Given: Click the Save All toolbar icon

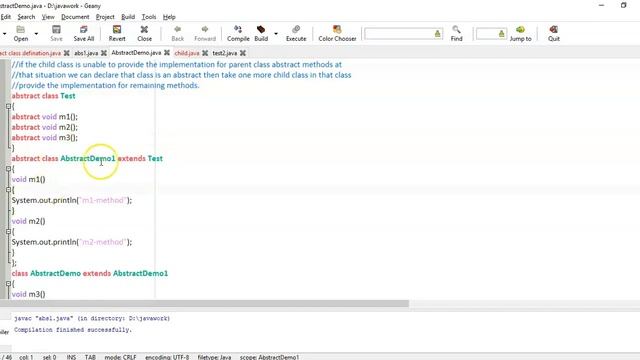Looking at the screenshot, I should (x=84, y=33).
